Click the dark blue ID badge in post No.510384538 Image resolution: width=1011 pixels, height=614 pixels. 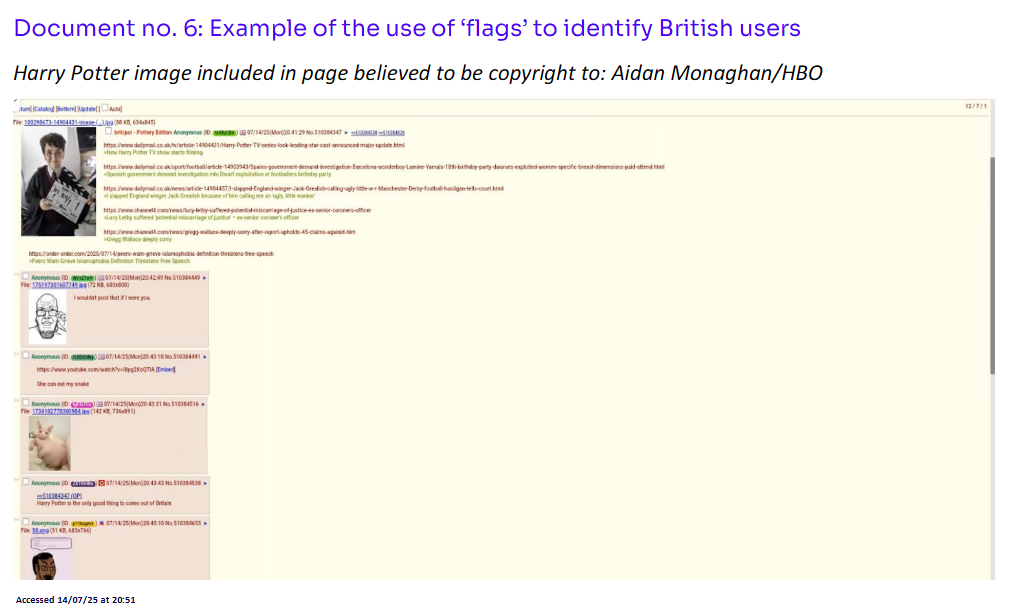click(x=83, y=483)
